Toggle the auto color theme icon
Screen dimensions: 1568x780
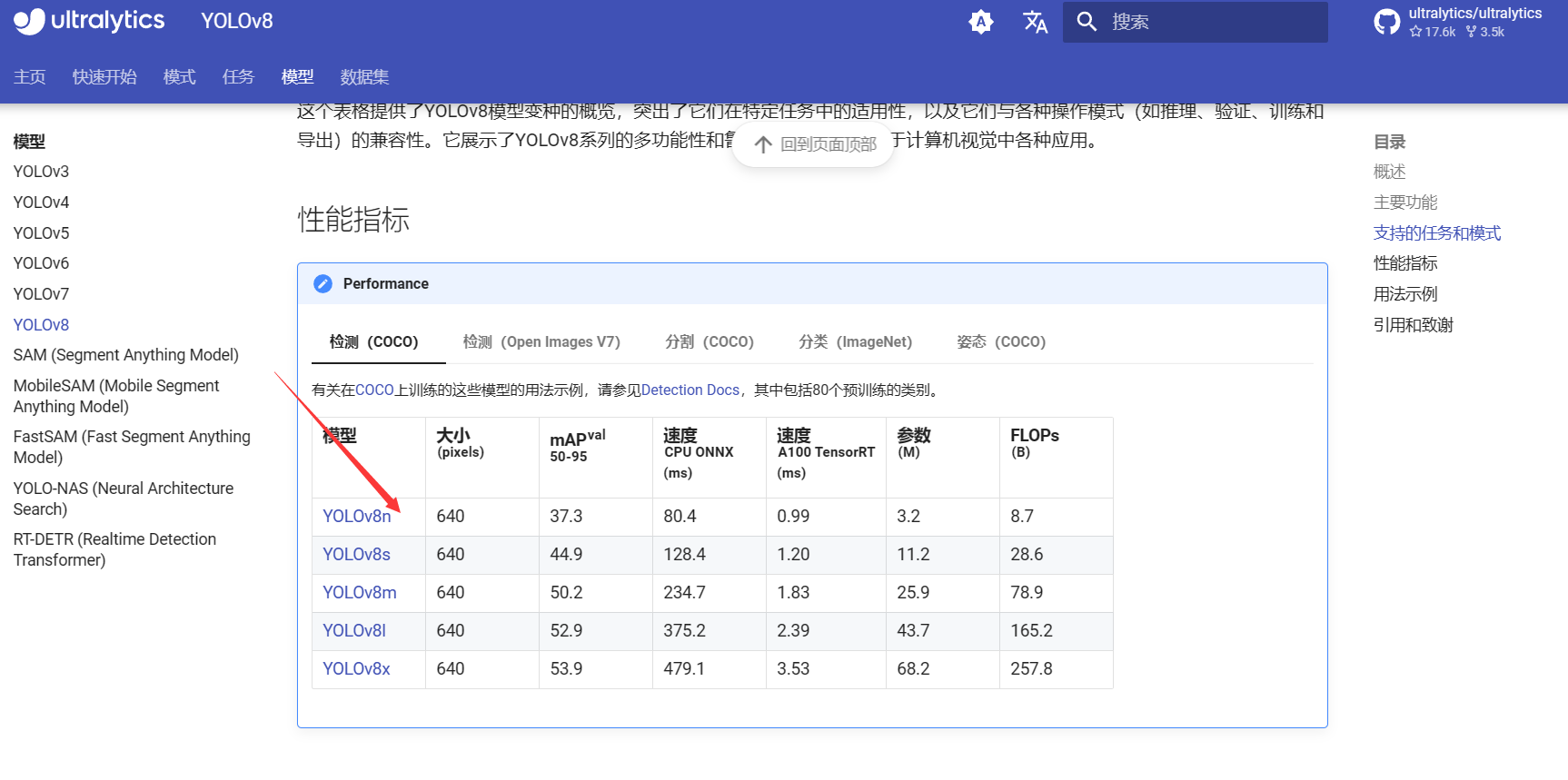tap(981, 22)
